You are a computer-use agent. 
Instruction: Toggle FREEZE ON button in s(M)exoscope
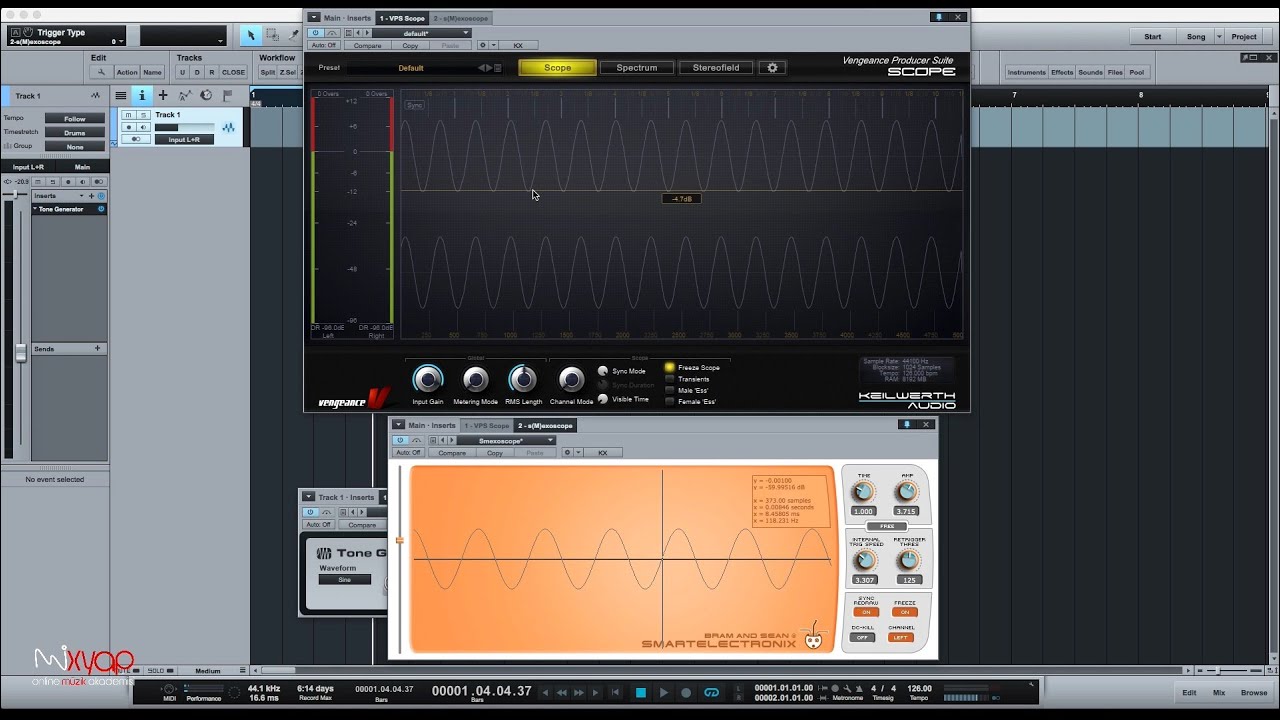point(905,612)
